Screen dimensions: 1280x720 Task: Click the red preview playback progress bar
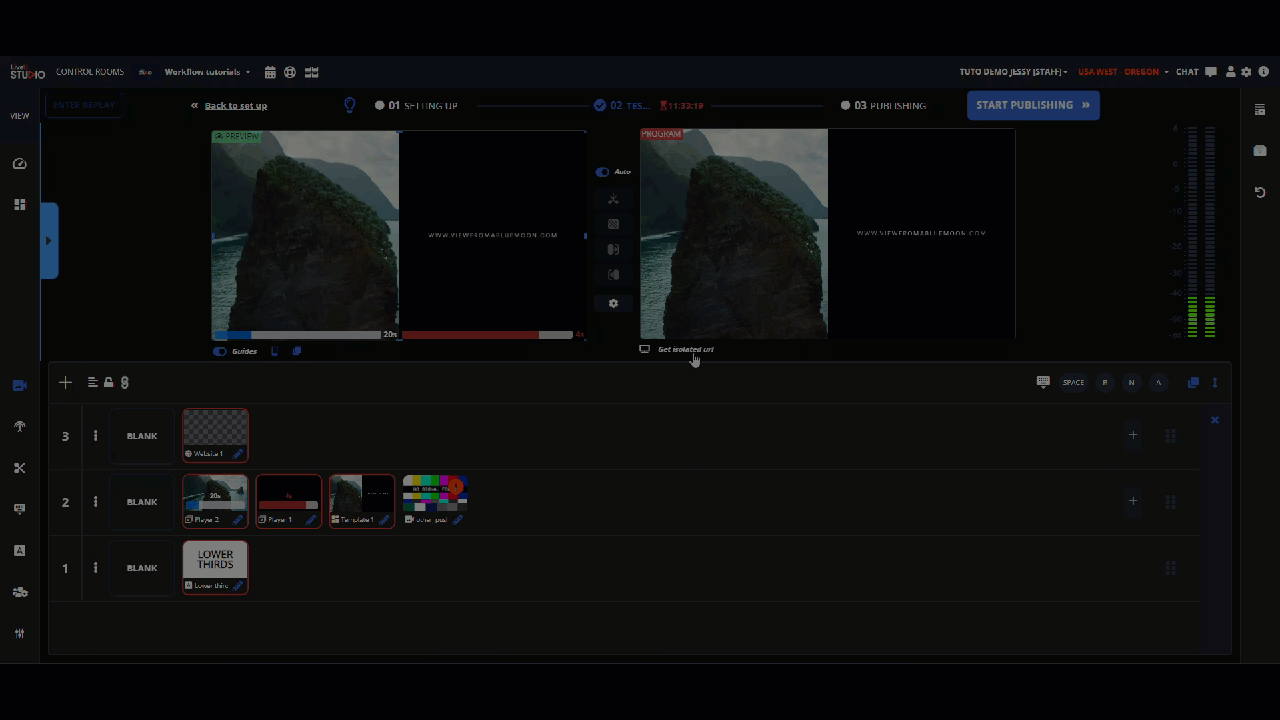tap(487, 335)
